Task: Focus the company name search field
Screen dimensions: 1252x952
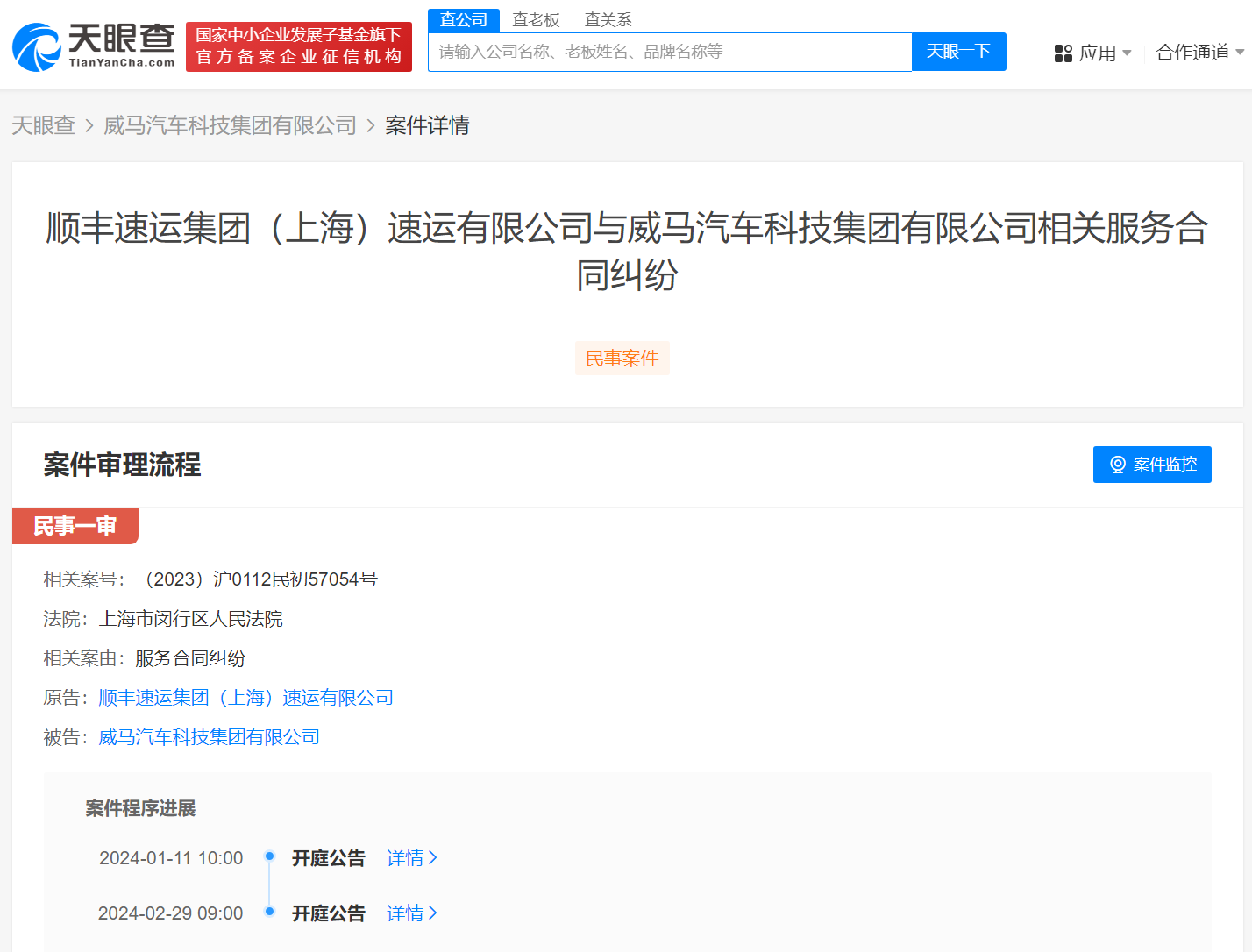Action: click(x=670, y=52)
